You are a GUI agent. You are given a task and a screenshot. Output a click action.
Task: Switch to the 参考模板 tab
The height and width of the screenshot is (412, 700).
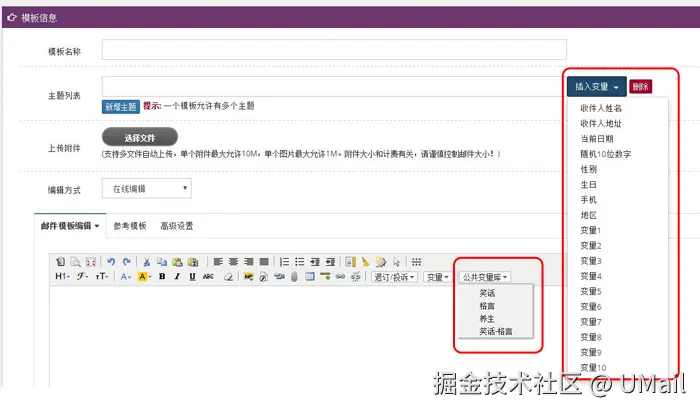click(130, 226)
